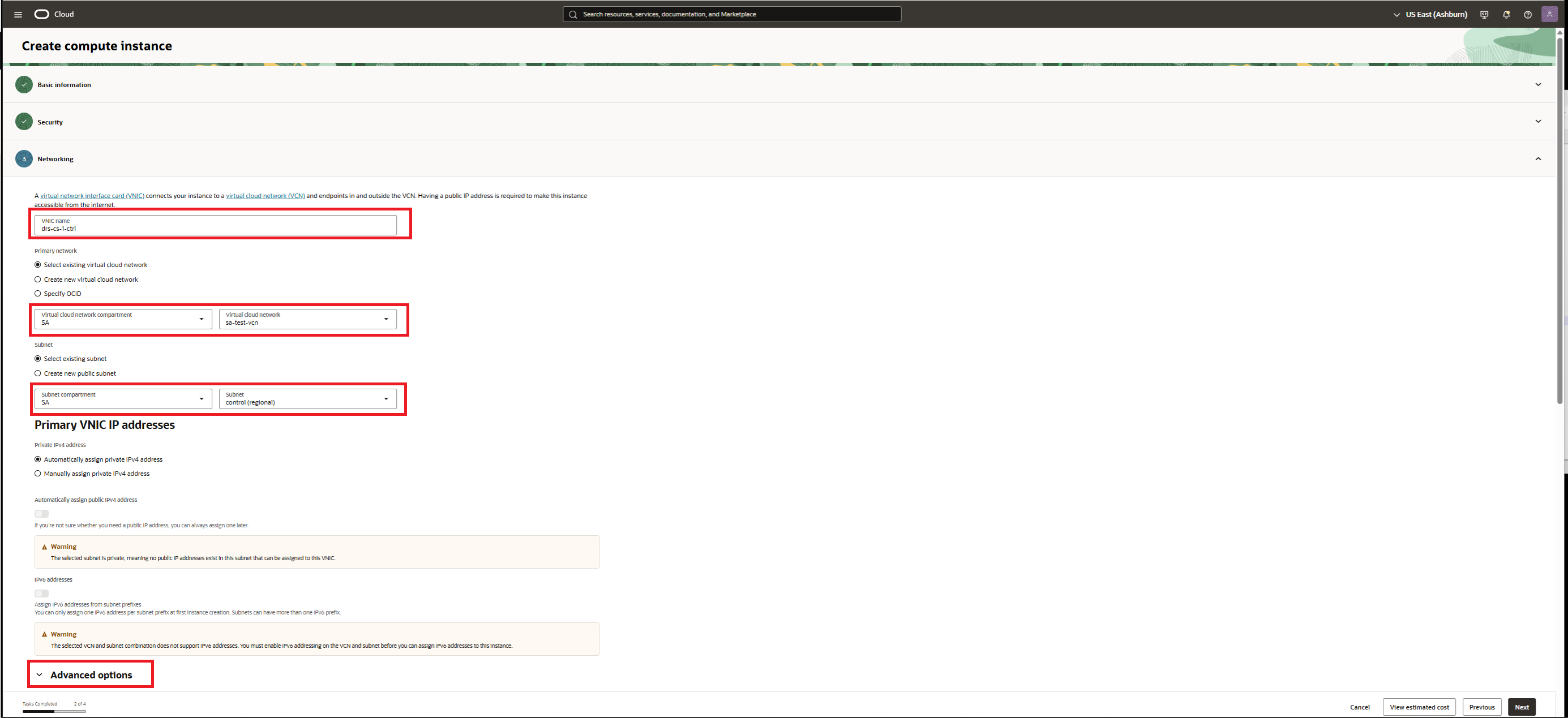The width and height of the screenshot is (1568, 718).
Task: Toggle IPv6 addresses switch
Action: click(x=41, y=594)
